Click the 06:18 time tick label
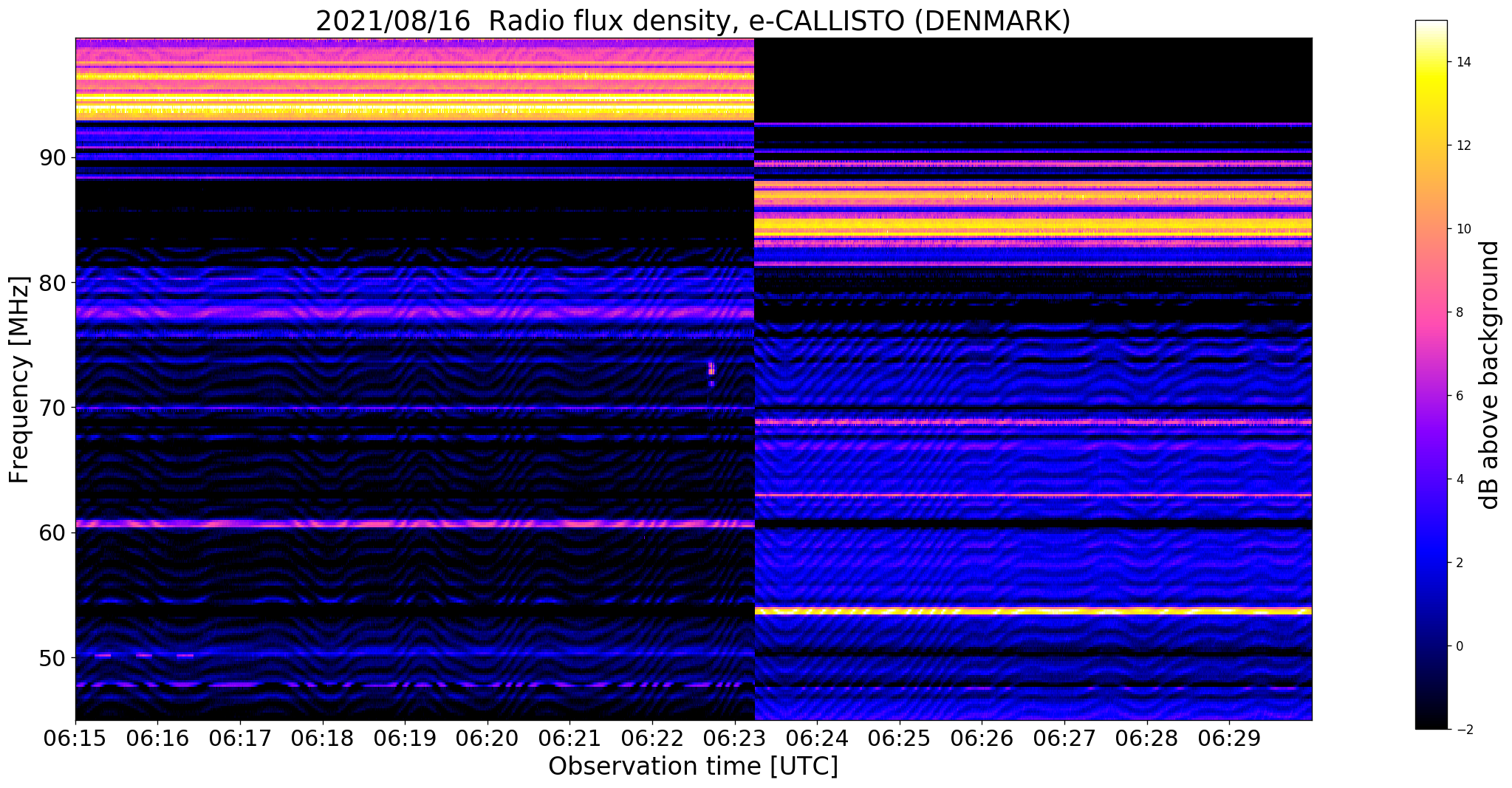The height and width of the screenshot is (788, 1512). [322, 738]
